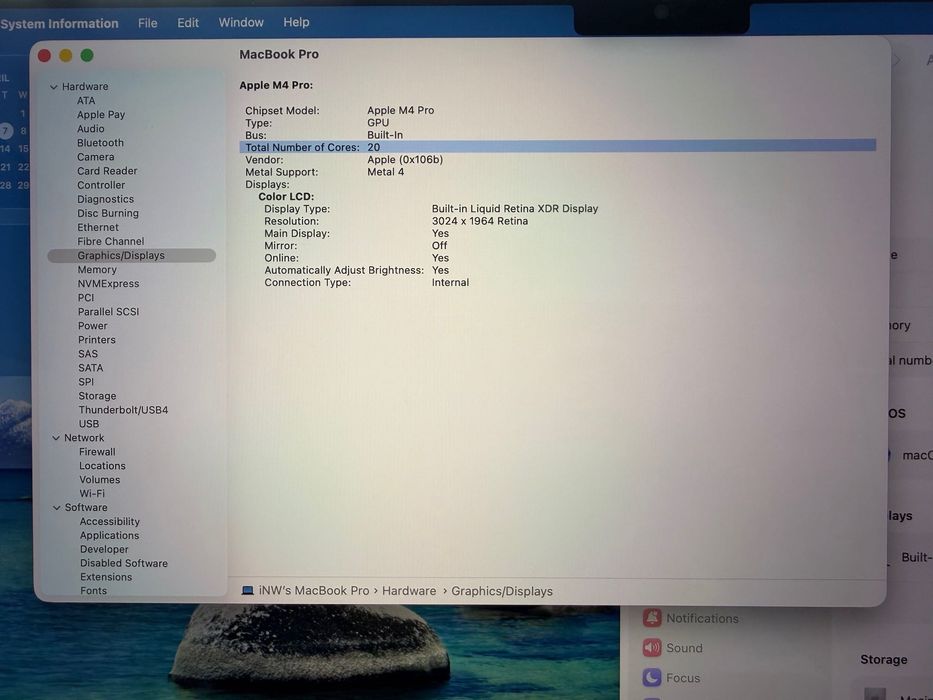Select Applications under Software
Screen dimensions: 933x700
[x=109, y=535]
